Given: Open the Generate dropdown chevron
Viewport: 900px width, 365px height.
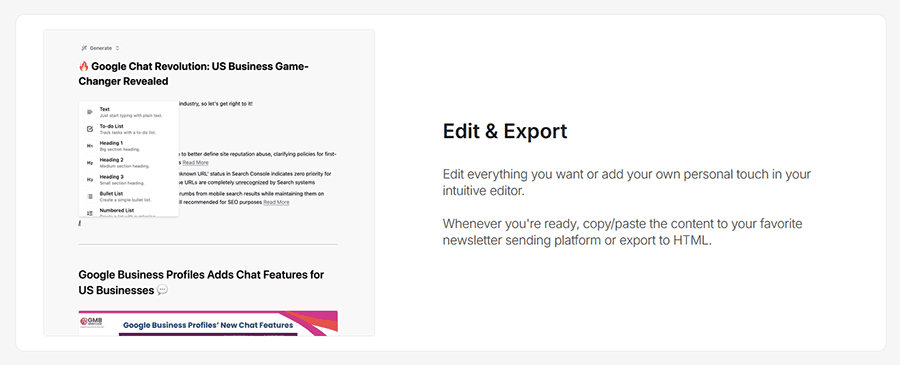Looking at the screenshot, I should coord(117,48).
